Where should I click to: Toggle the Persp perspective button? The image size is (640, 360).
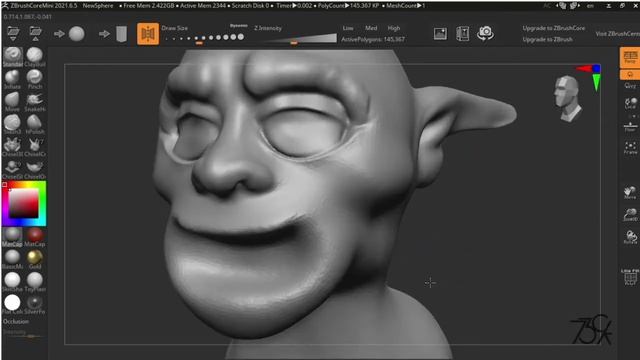click(630, 58)
